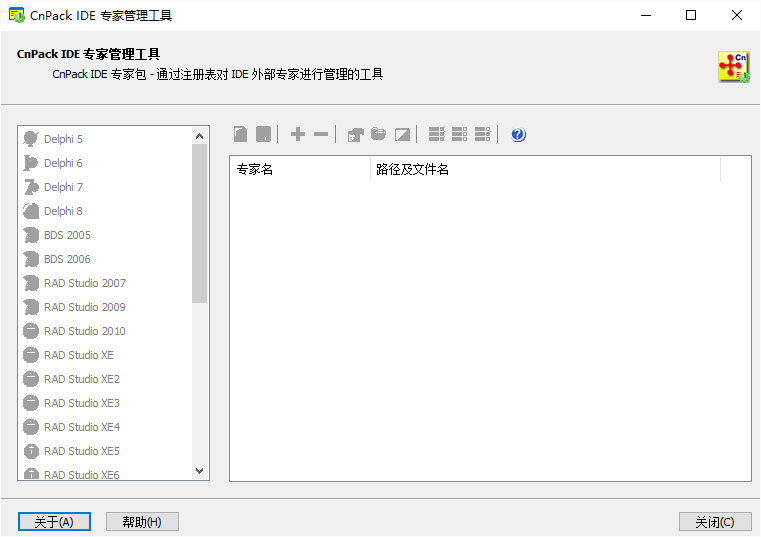The image size is (761, 537).
Task: Select RAD Studio 2007 in IDE list
Action: 105,283
